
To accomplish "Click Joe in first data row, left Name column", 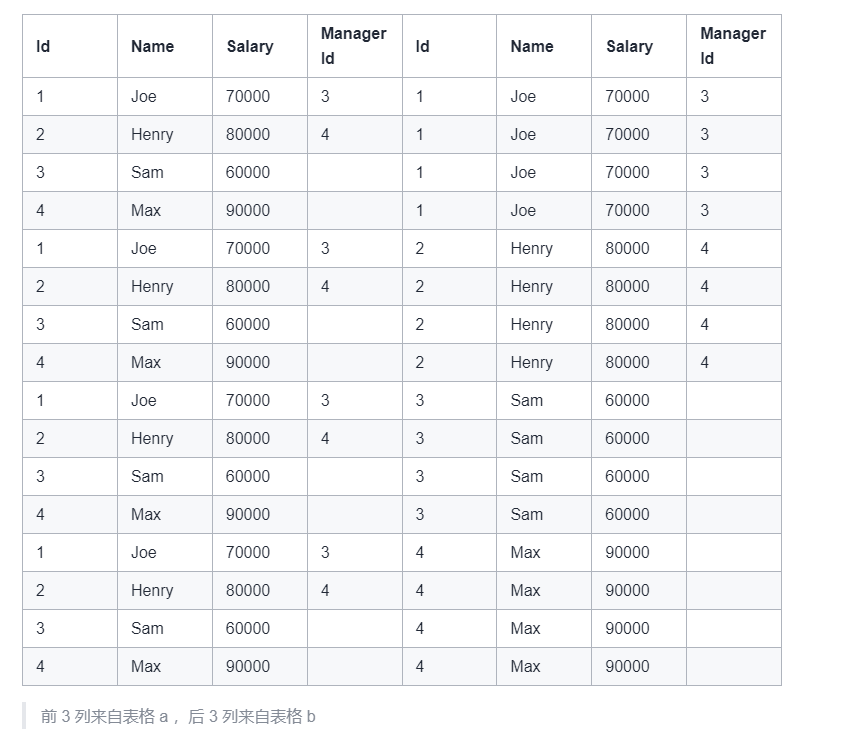I will coord(143,97).
